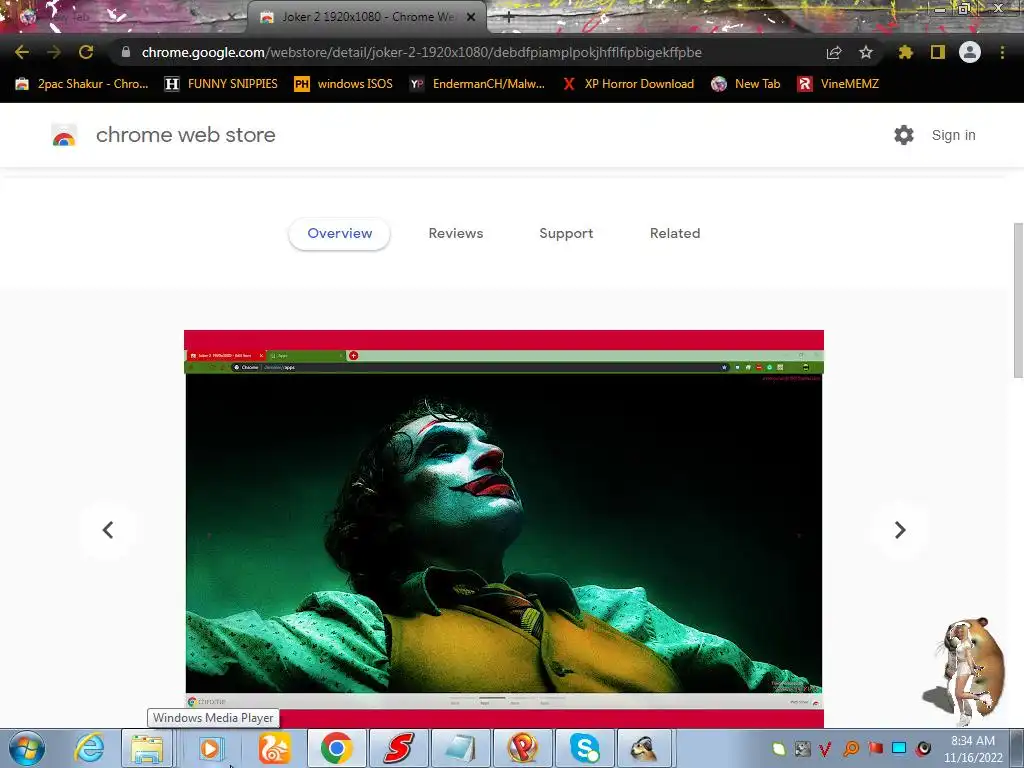The image size is (1024, 768).
Task: Go back with the browser back arrow
Action: click(x=22, y=52)
